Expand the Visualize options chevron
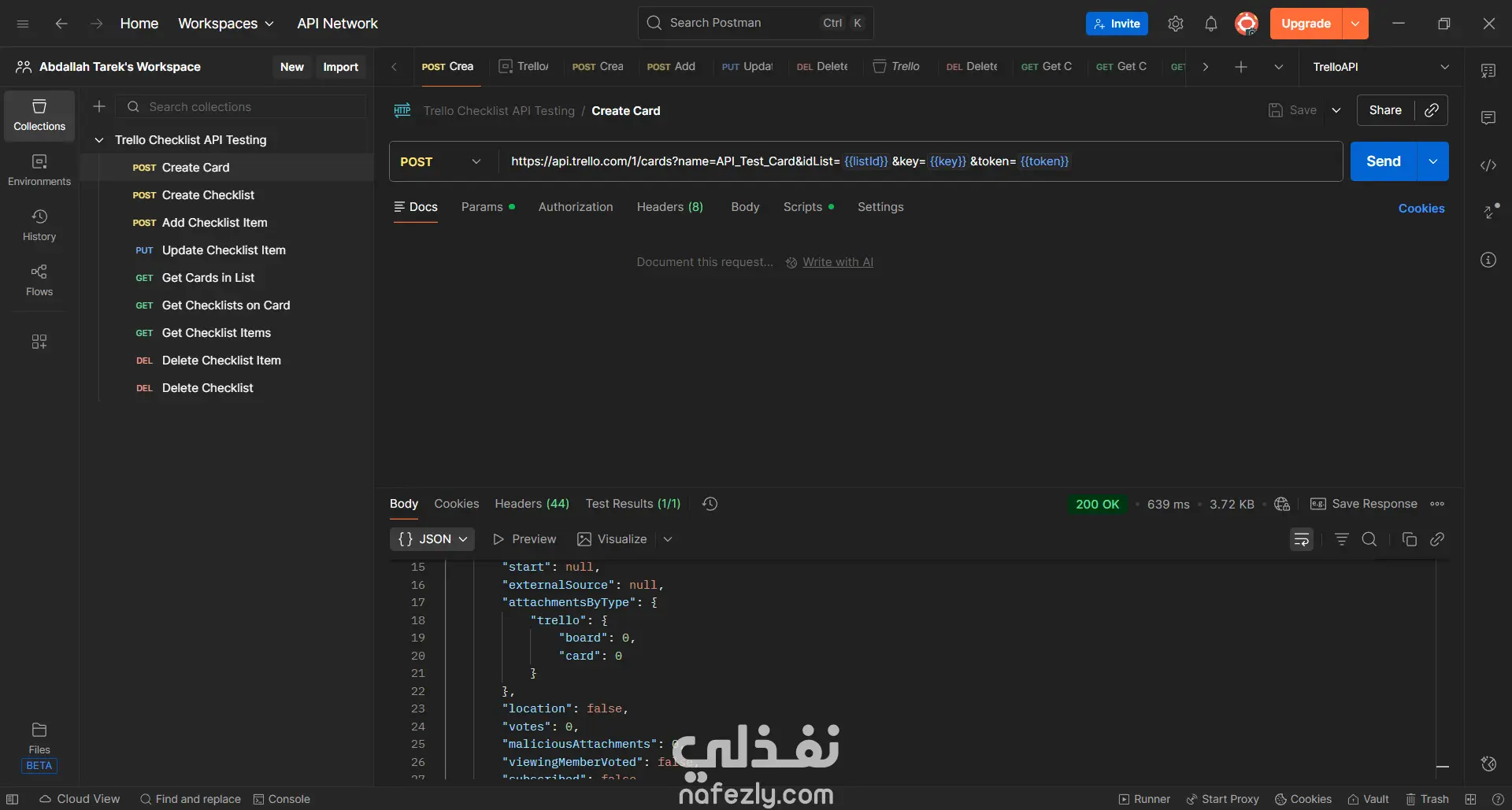 click(668, 539)
